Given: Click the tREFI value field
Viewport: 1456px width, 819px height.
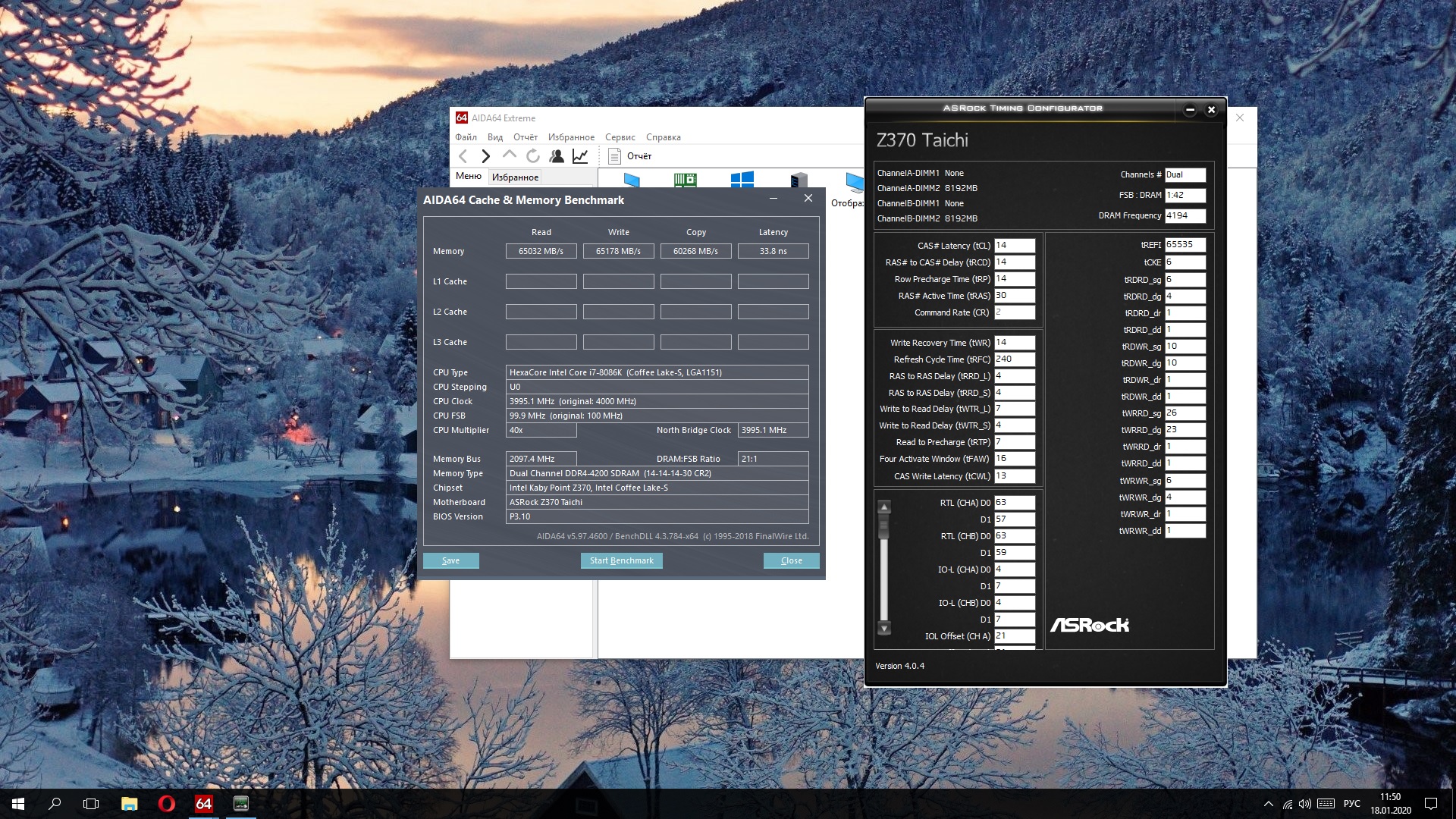Looking at the screenshot, I should [x=1185, y=245].
